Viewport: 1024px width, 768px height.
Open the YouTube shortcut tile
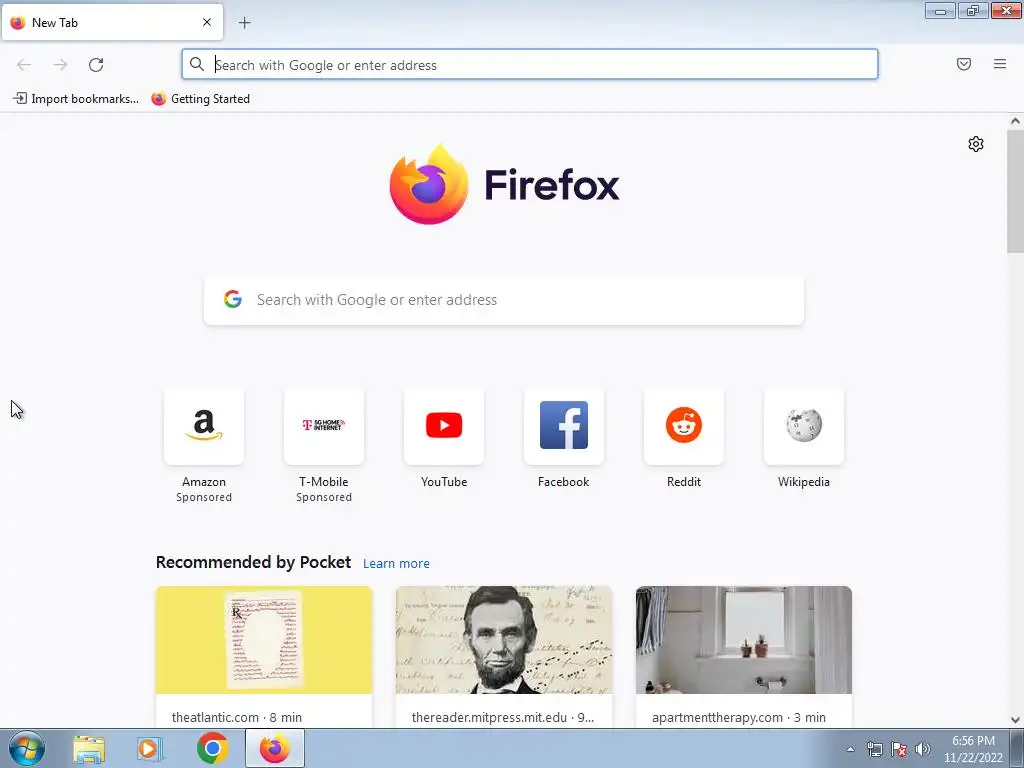click(x=444, y=426)
